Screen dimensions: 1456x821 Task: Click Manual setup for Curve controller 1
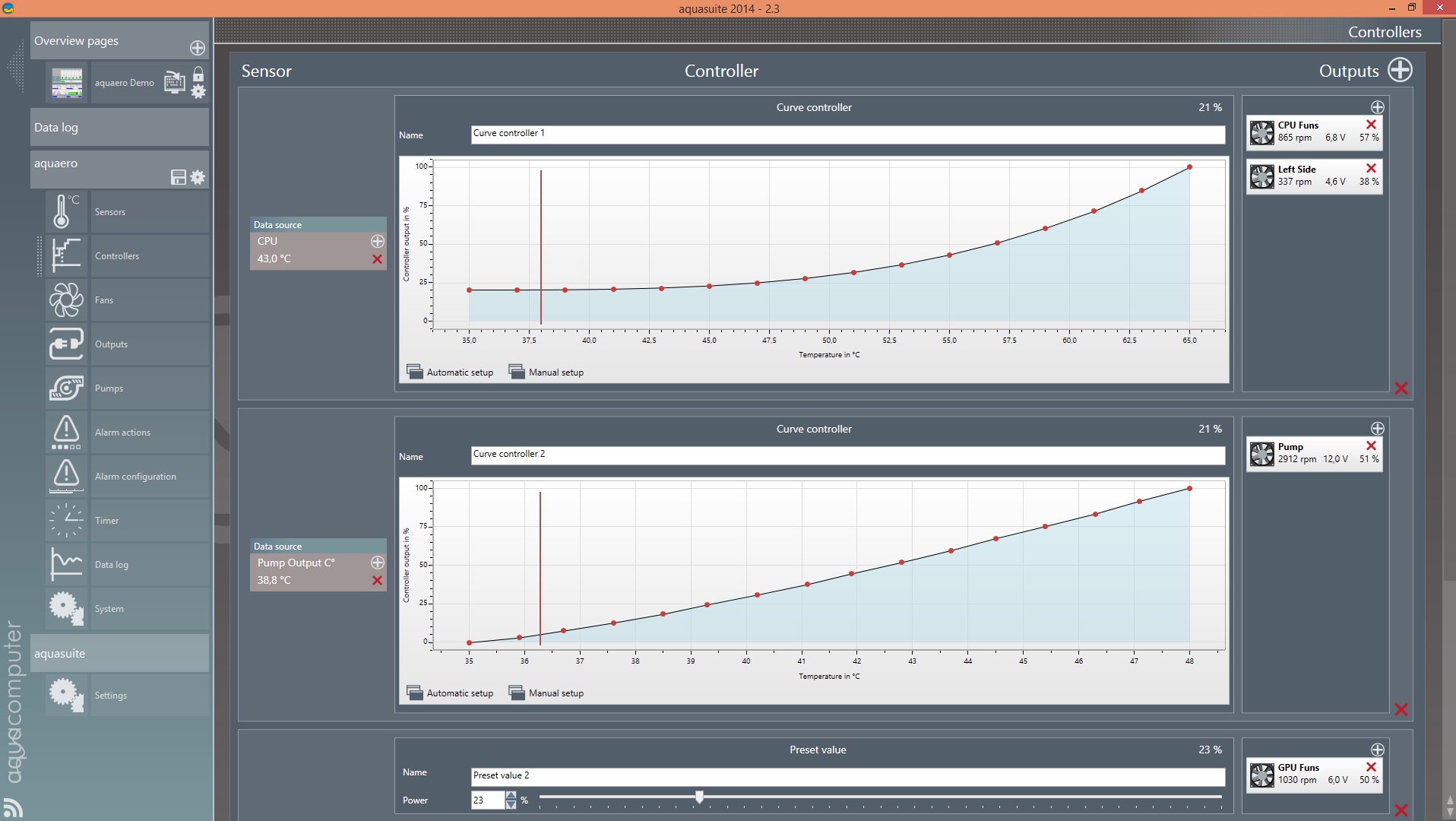coord(546,372)
